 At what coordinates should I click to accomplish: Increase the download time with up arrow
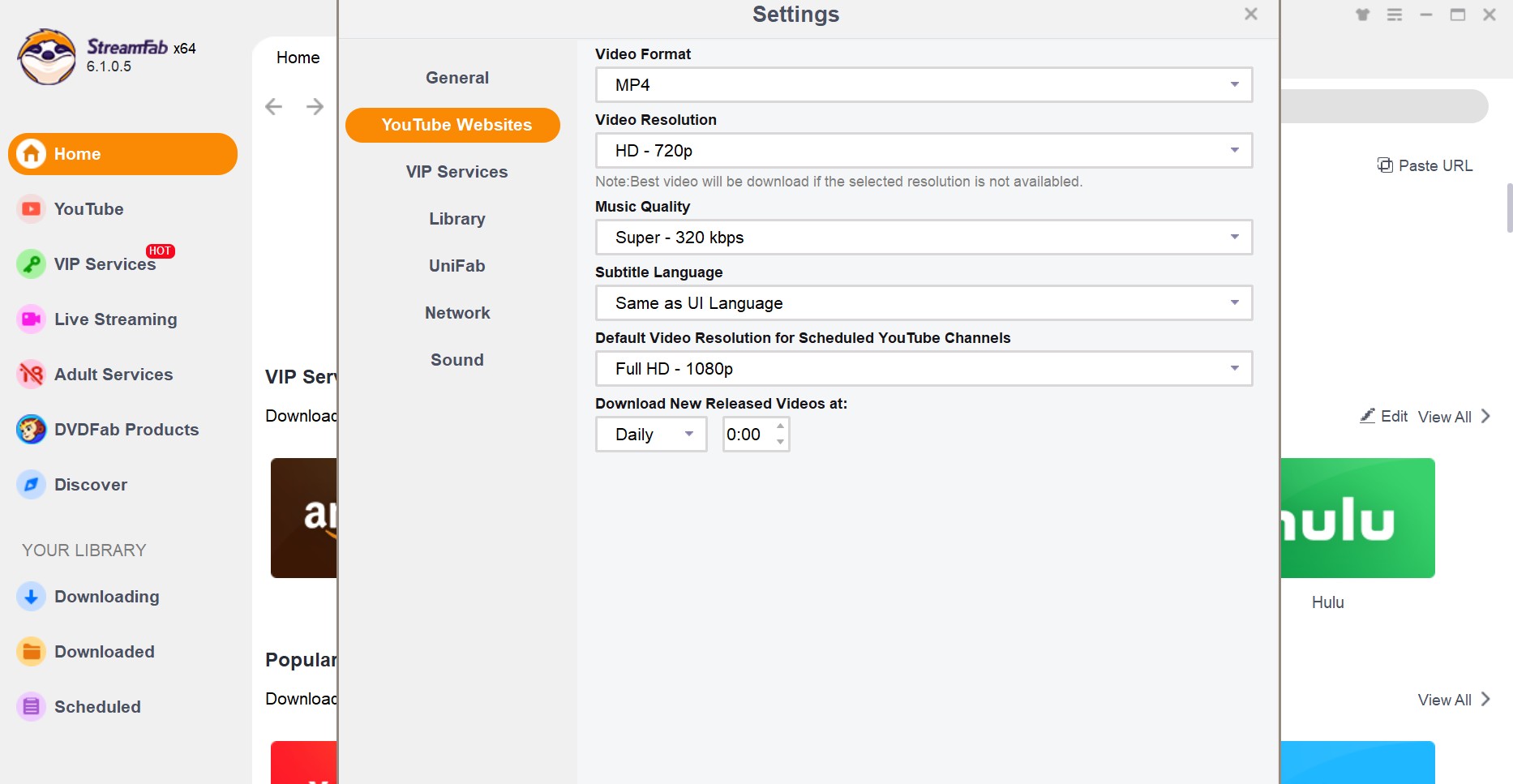[780, 426]
